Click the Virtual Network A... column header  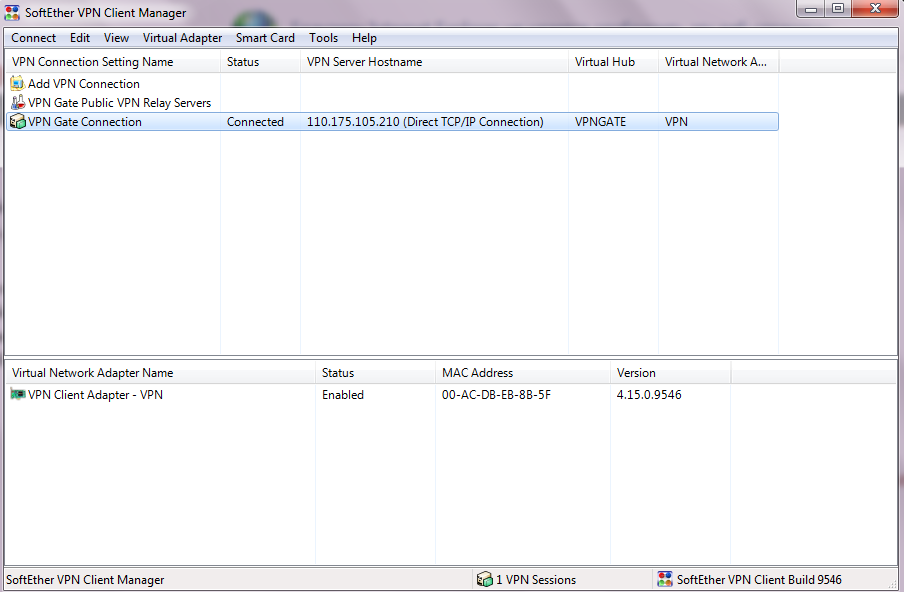tap(719, 62)
